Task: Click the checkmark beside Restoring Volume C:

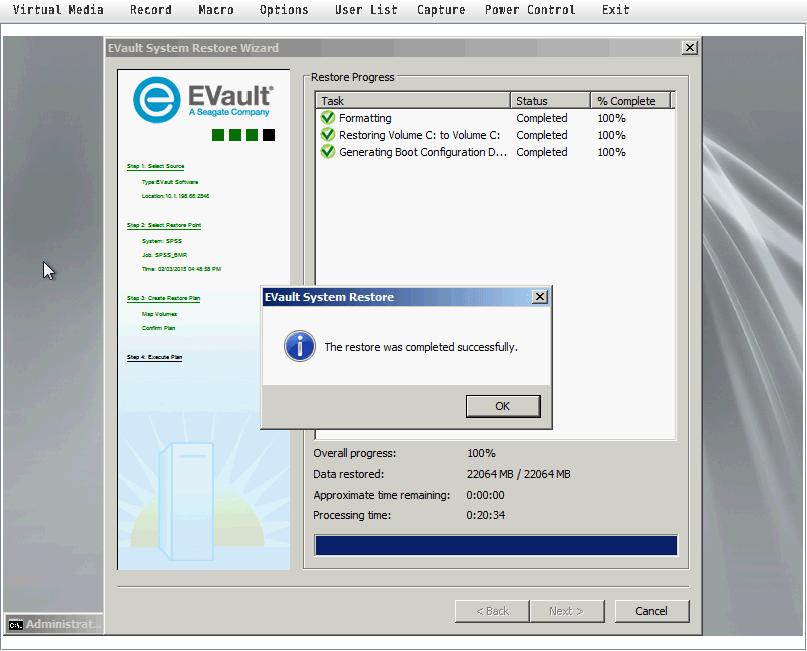Action: (327, 135)
